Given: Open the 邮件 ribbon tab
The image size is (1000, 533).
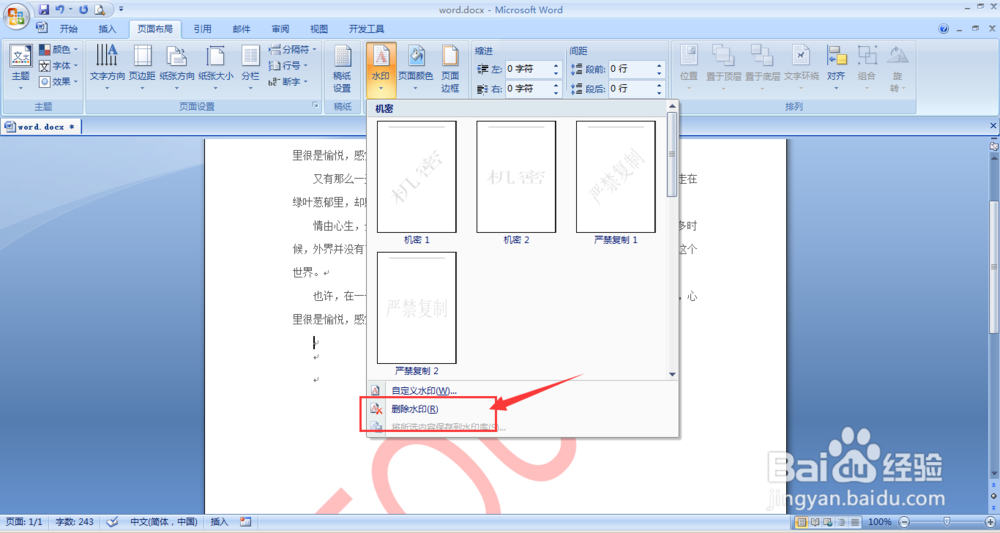Looking at the screenshot, I should click(241, 29).
